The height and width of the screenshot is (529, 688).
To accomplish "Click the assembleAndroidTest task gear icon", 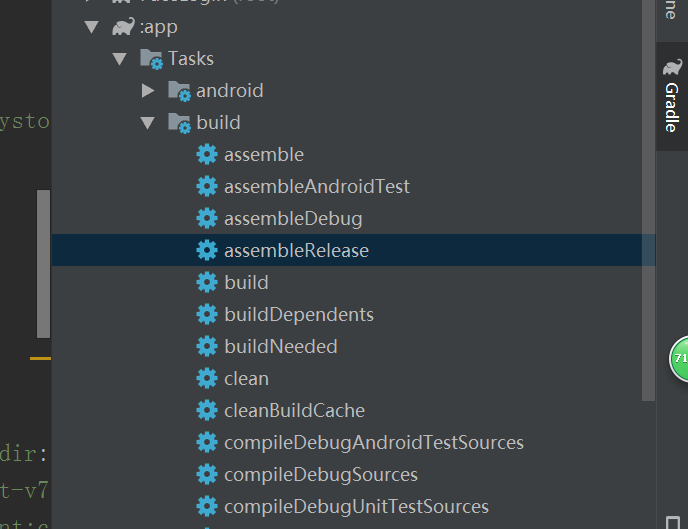I will coord(207,186).
